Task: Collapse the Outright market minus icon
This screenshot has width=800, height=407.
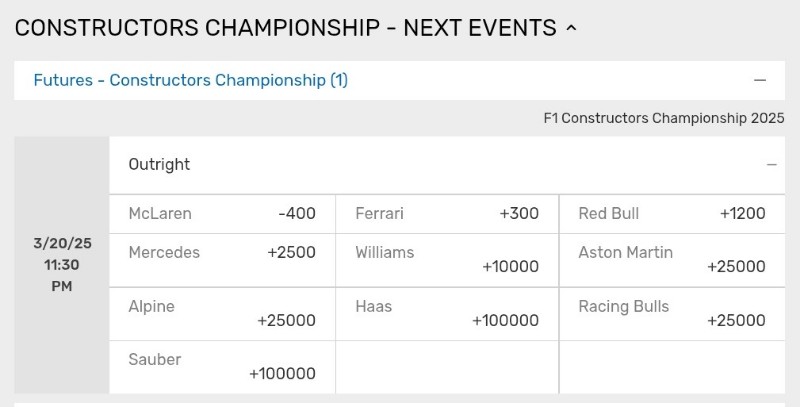Action: coord(771,165)
